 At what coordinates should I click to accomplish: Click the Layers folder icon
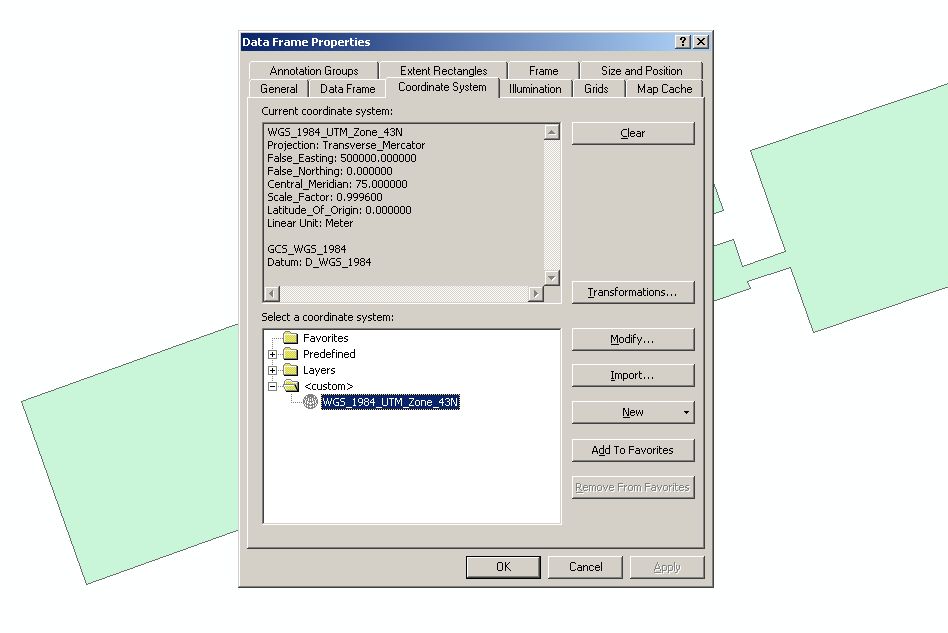tap(291, 369)
